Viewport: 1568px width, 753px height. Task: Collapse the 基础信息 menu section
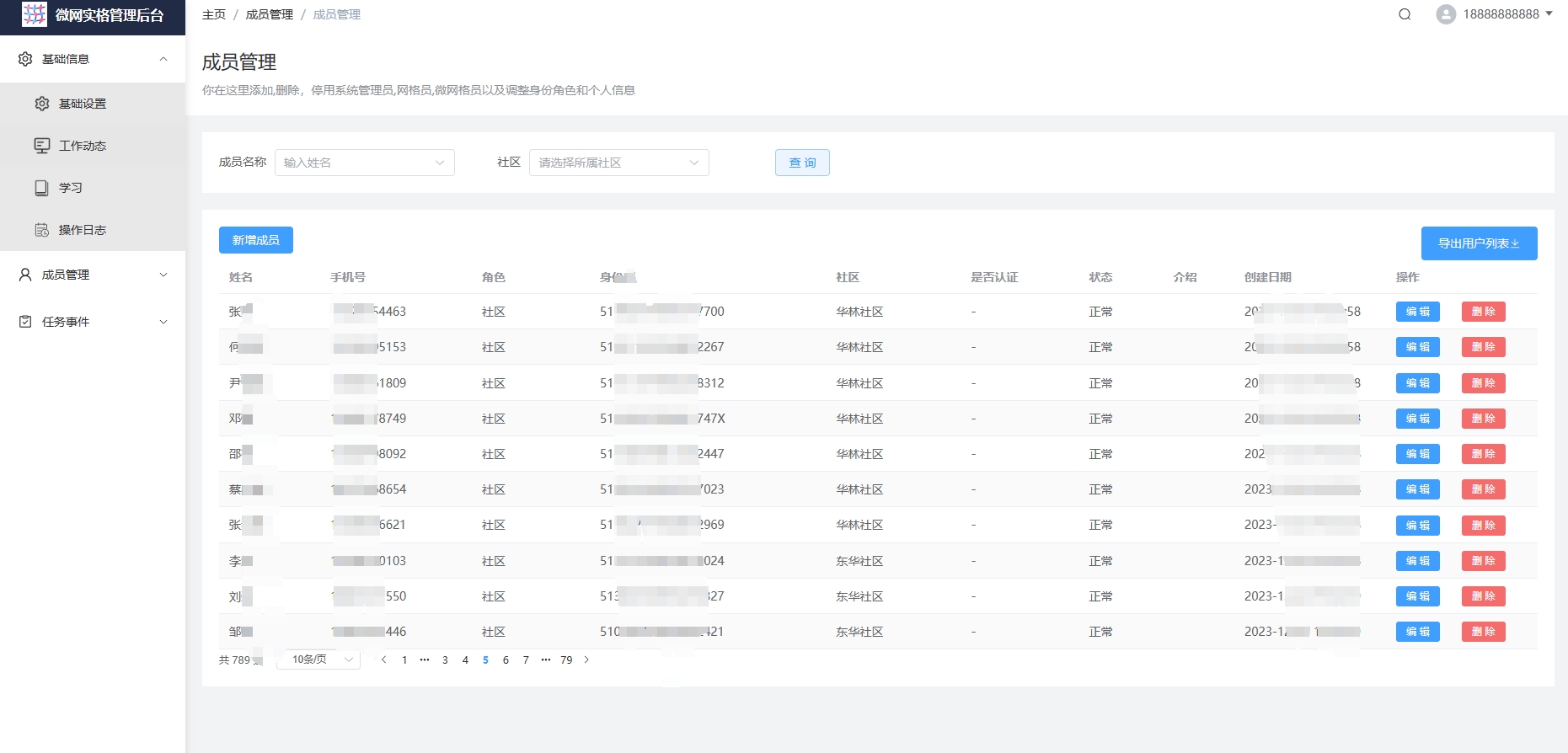163,59
